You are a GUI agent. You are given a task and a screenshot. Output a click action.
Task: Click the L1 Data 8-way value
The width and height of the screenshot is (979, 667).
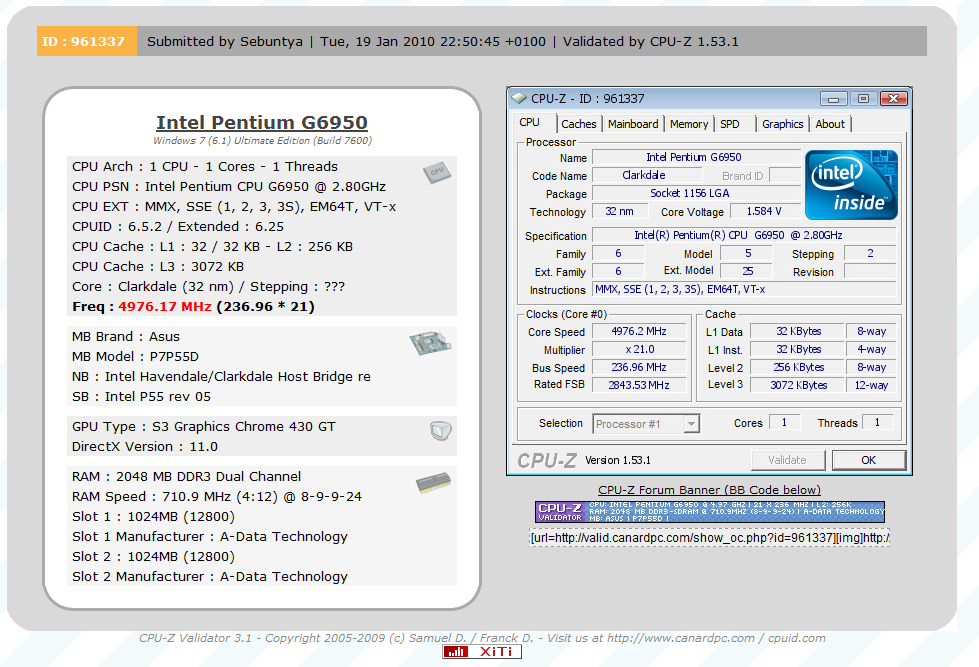tap(871, 332)
